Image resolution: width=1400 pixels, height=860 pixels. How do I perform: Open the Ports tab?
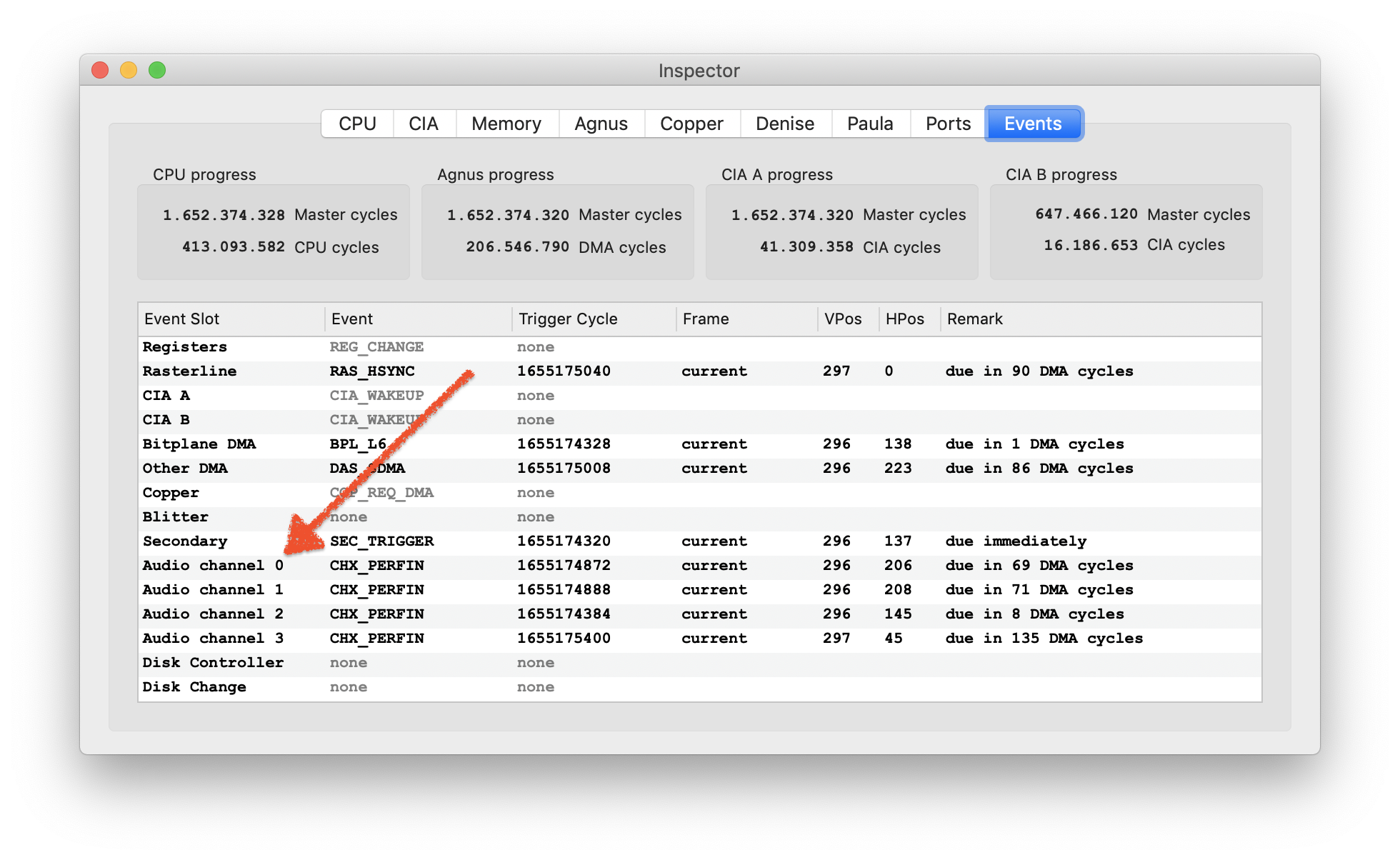948,124
